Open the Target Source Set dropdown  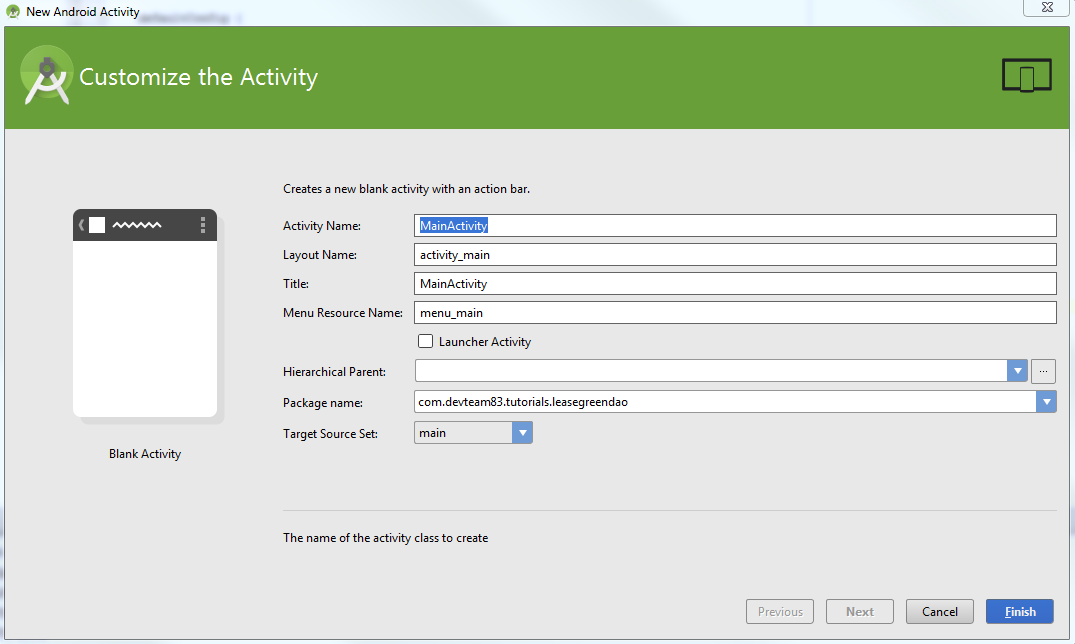click(x=473, y=433)
